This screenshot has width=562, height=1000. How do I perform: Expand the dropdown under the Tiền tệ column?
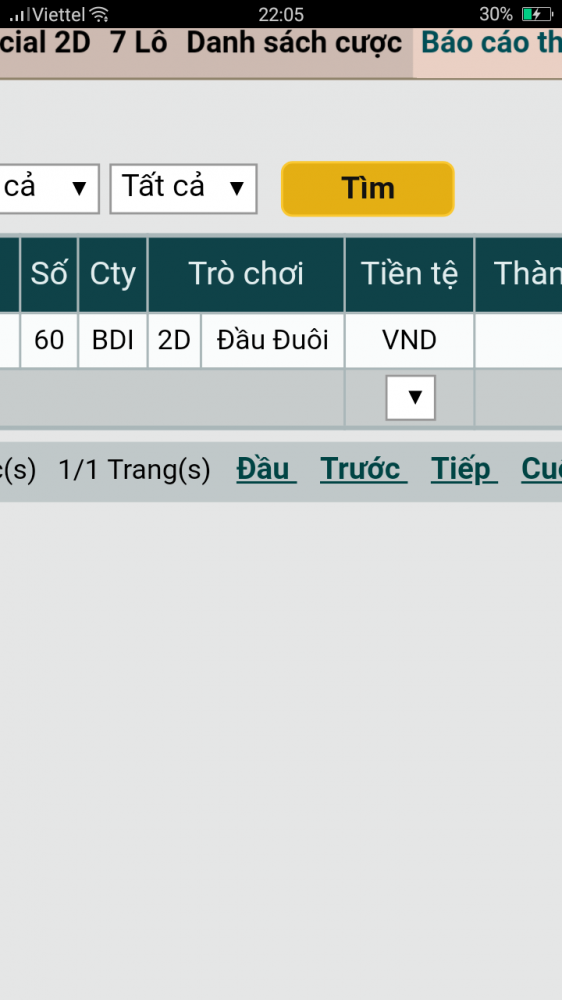click(410, 398)
